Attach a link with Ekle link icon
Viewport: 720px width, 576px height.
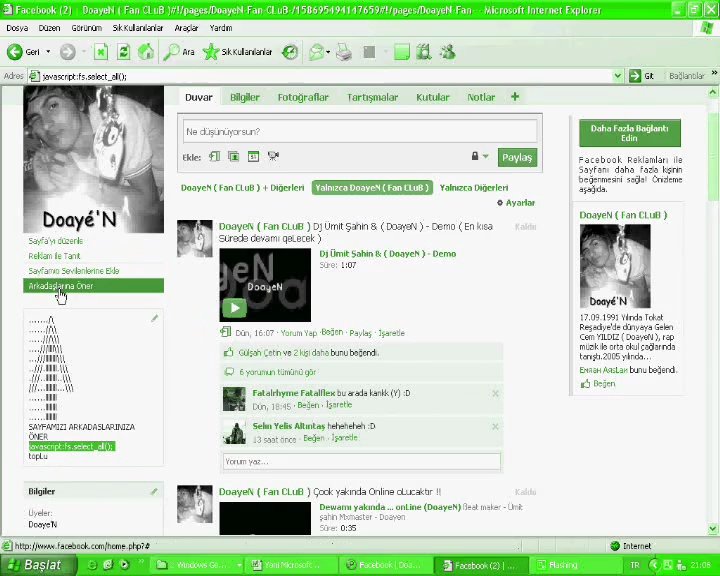[214, 157]
